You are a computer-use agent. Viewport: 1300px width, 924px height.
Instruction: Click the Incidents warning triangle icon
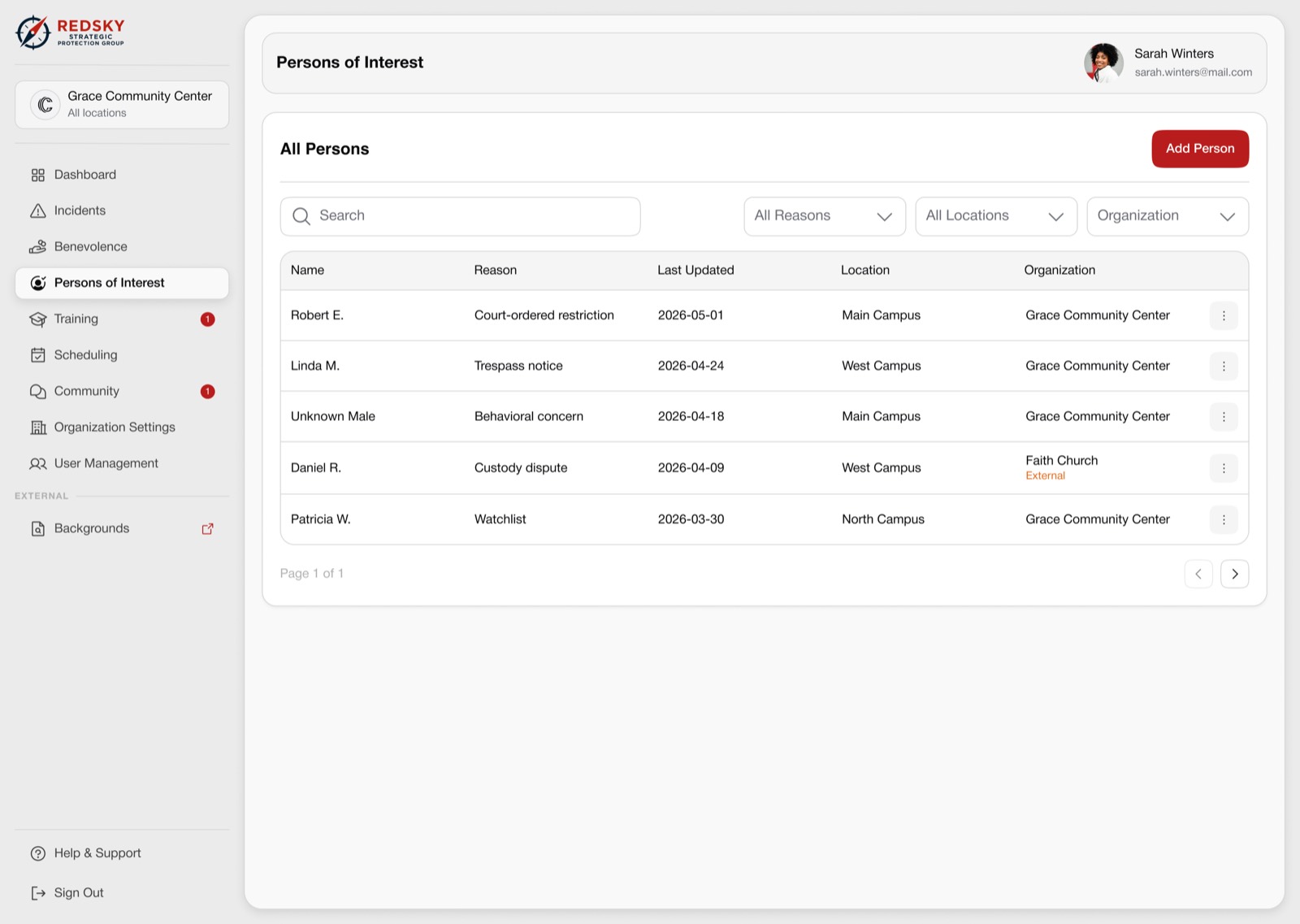pos(37,210)
